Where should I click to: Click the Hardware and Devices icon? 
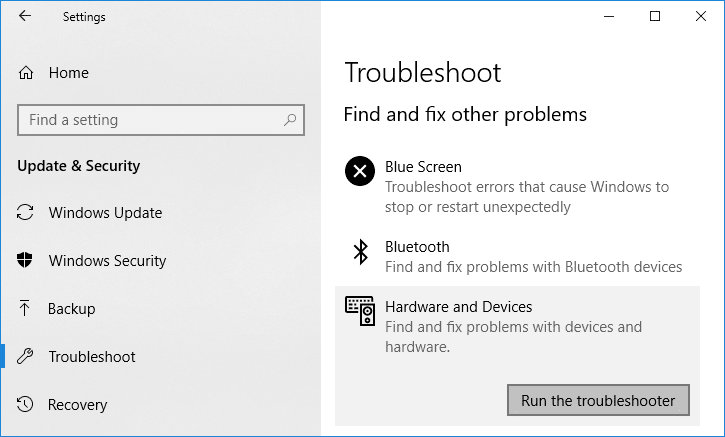pos(360,311)
